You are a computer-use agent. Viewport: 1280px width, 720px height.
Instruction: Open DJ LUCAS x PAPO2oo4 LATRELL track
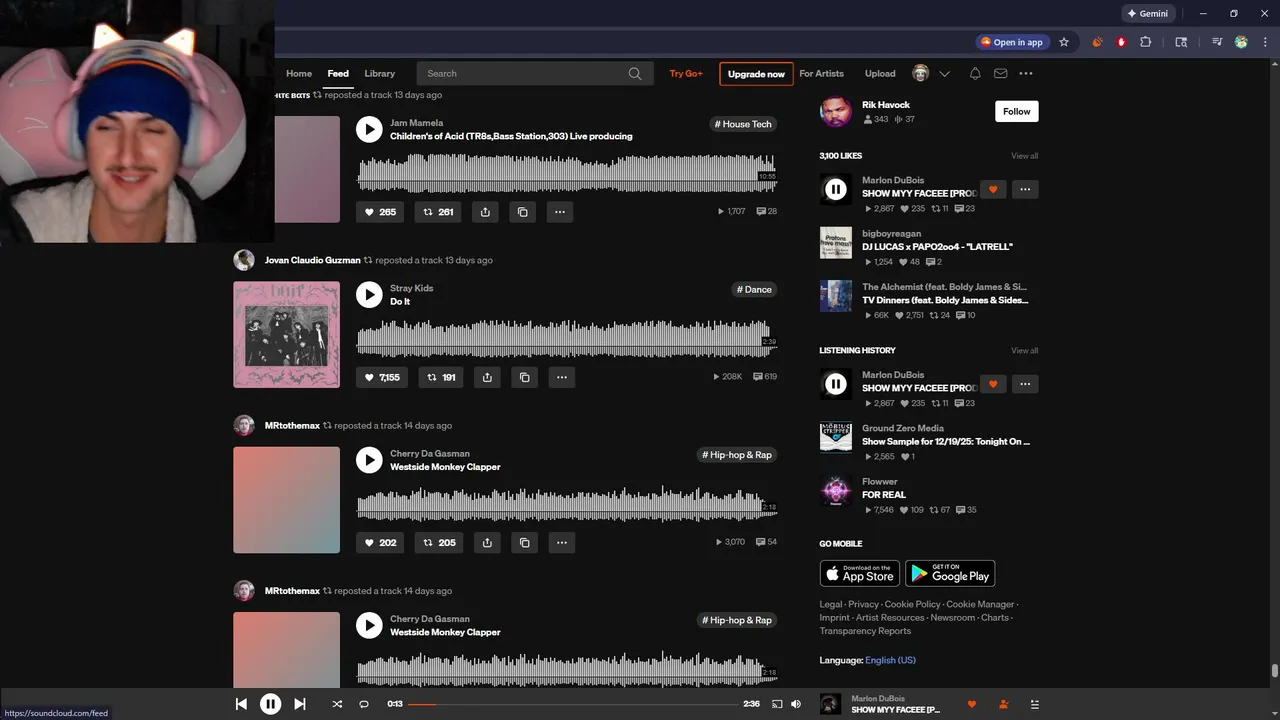[937, 247]
